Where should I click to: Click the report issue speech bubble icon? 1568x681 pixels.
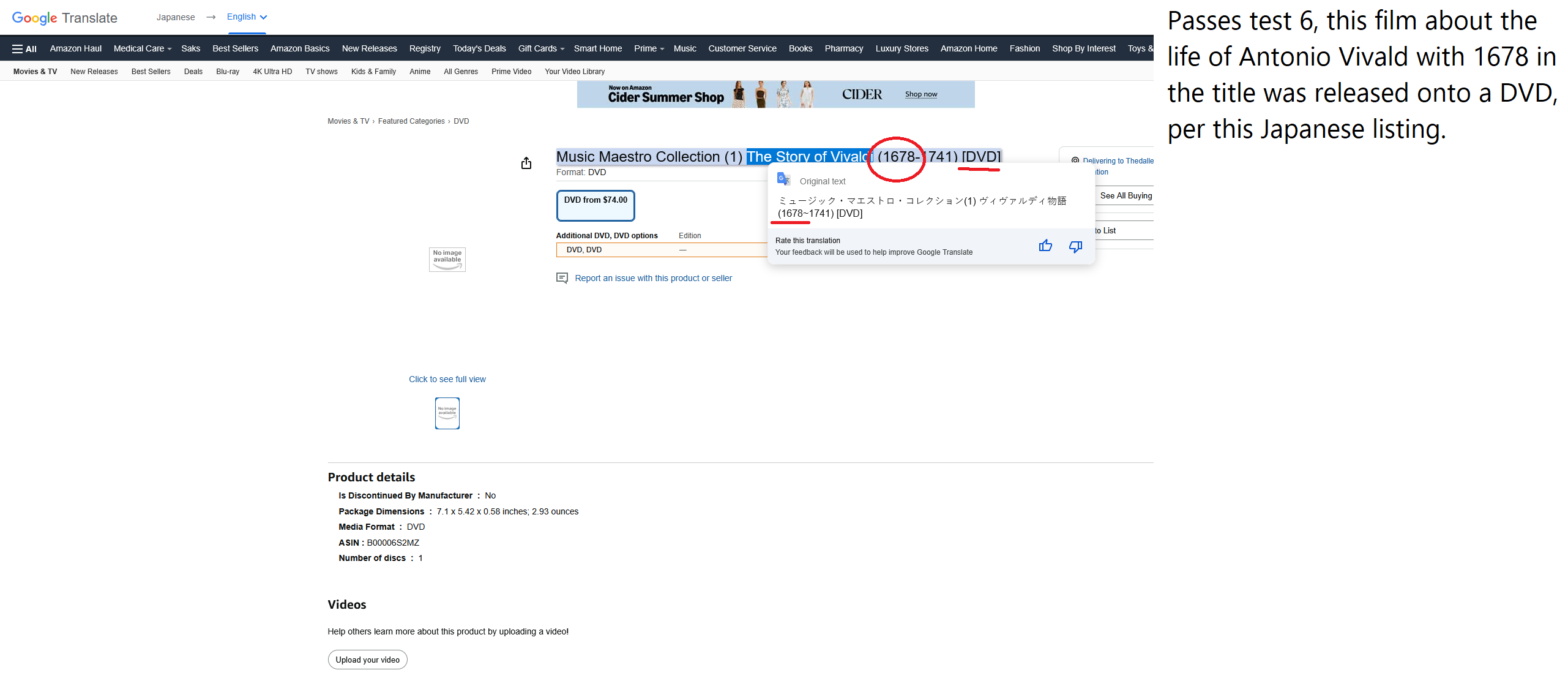[x=562, y=278]
